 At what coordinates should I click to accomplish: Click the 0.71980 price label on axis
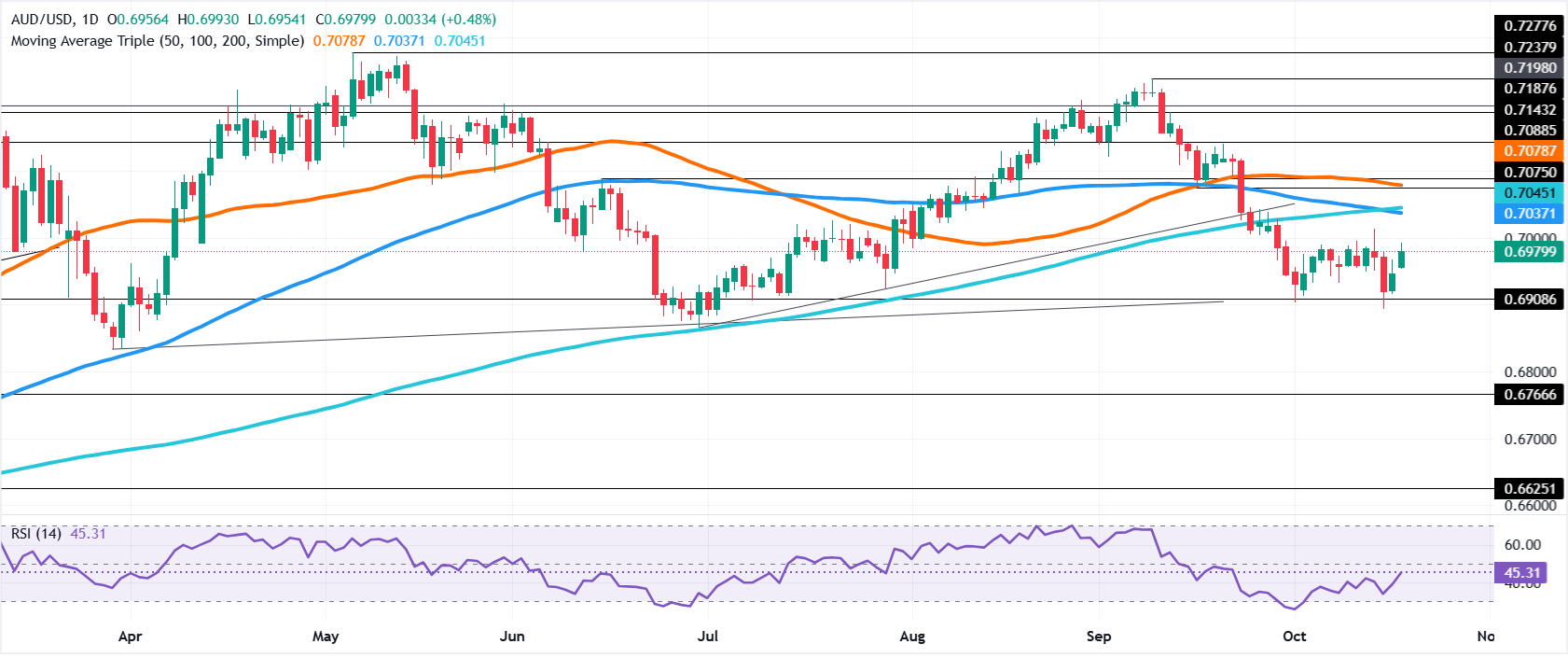pos(1530,67)
